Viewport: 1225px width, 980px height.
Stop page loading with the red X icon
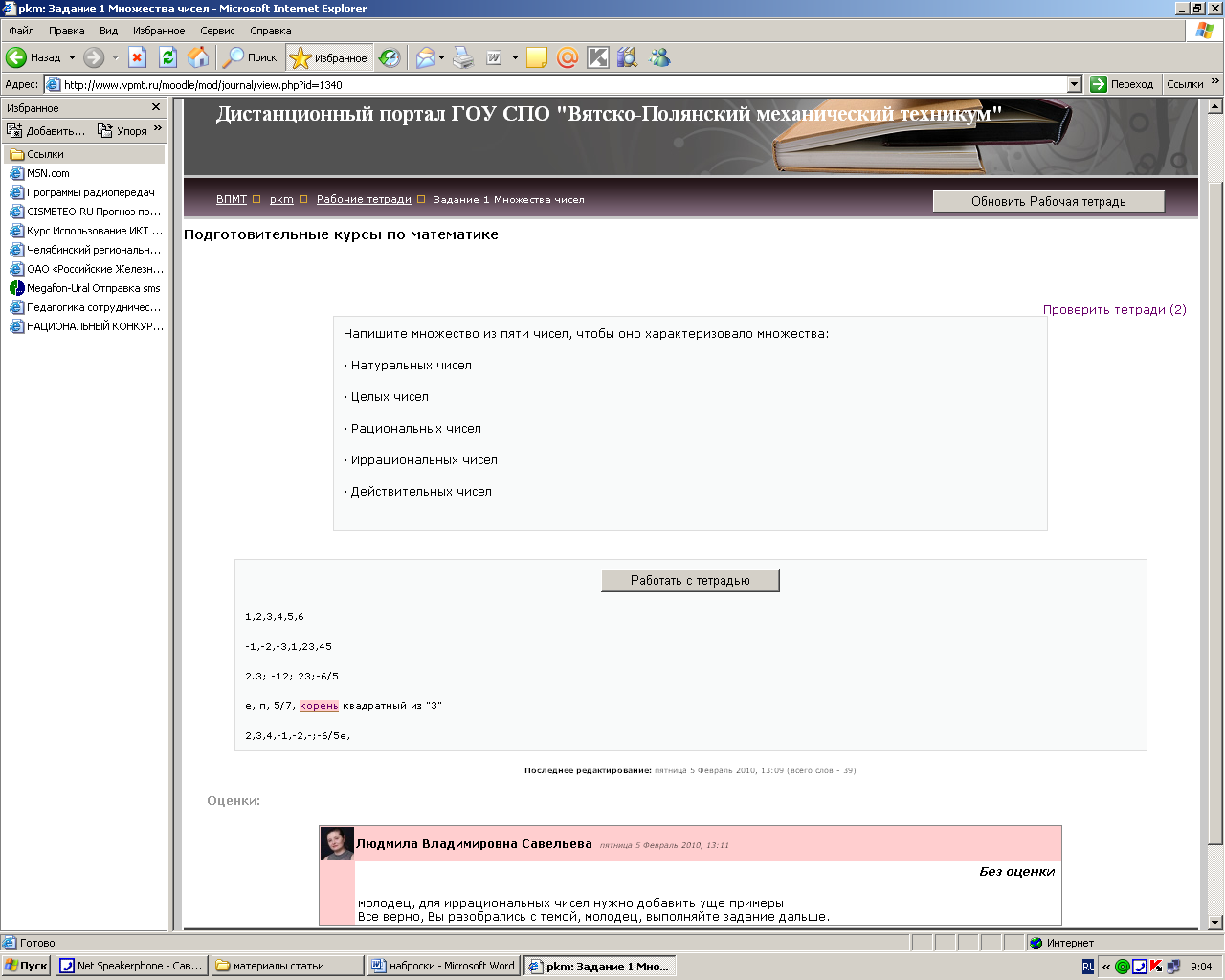138,57
